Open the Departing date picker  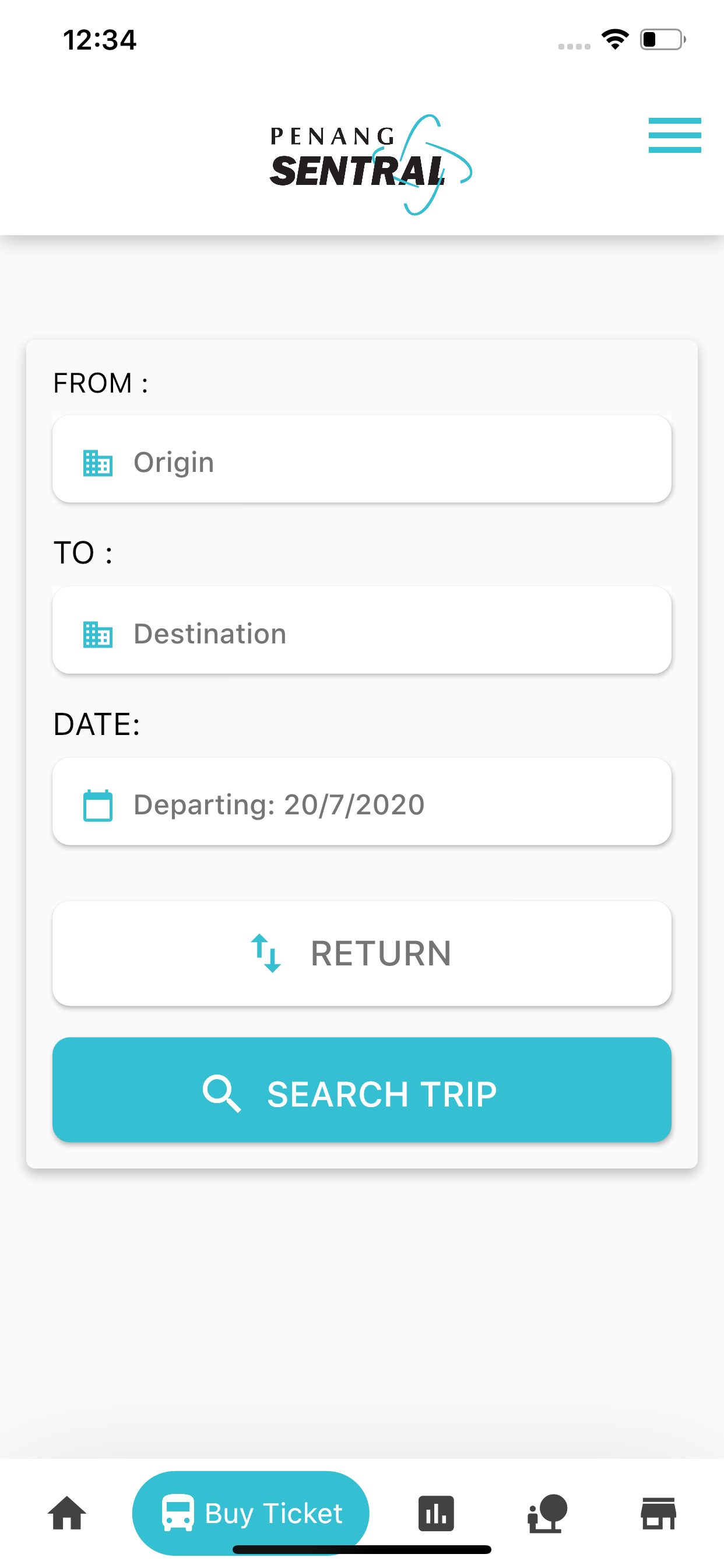[362, 801]
